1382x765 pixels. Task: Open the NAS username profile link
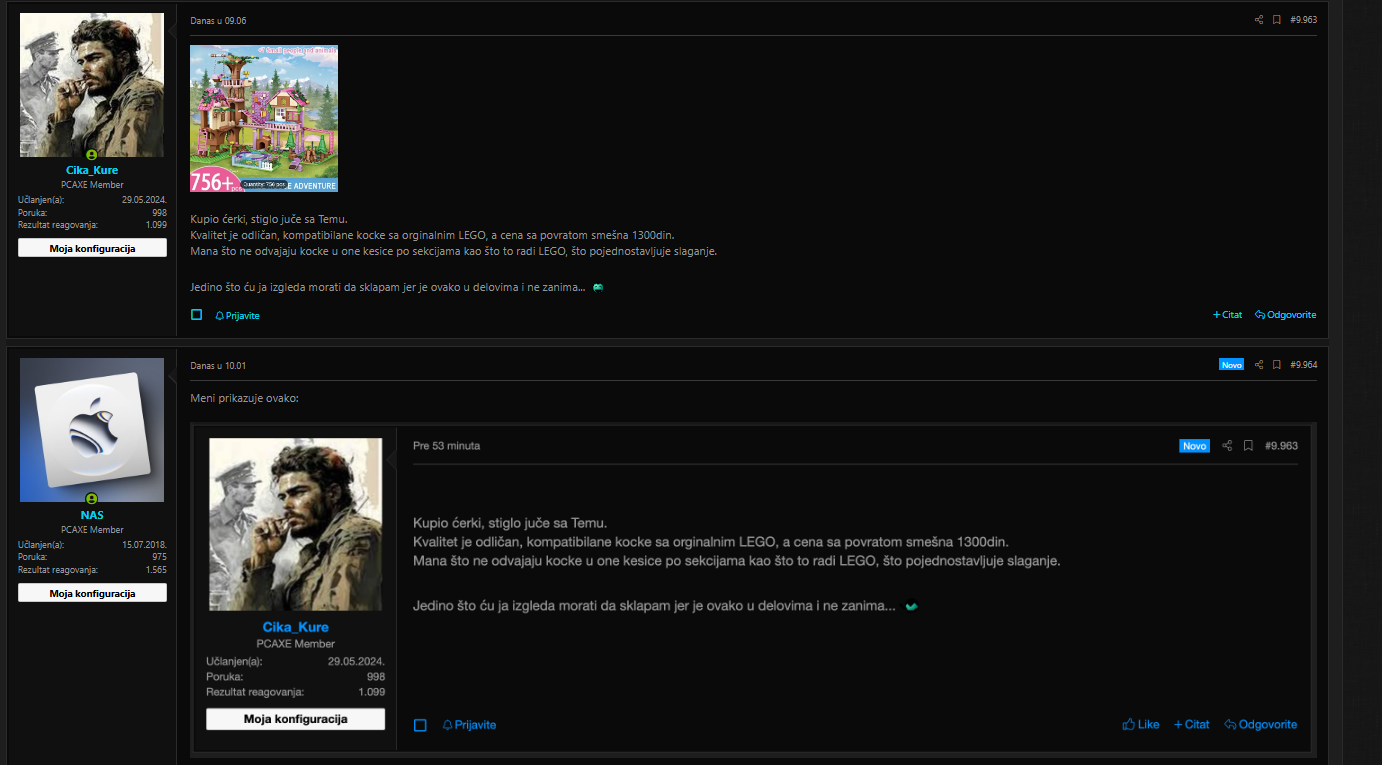(92, 515)
